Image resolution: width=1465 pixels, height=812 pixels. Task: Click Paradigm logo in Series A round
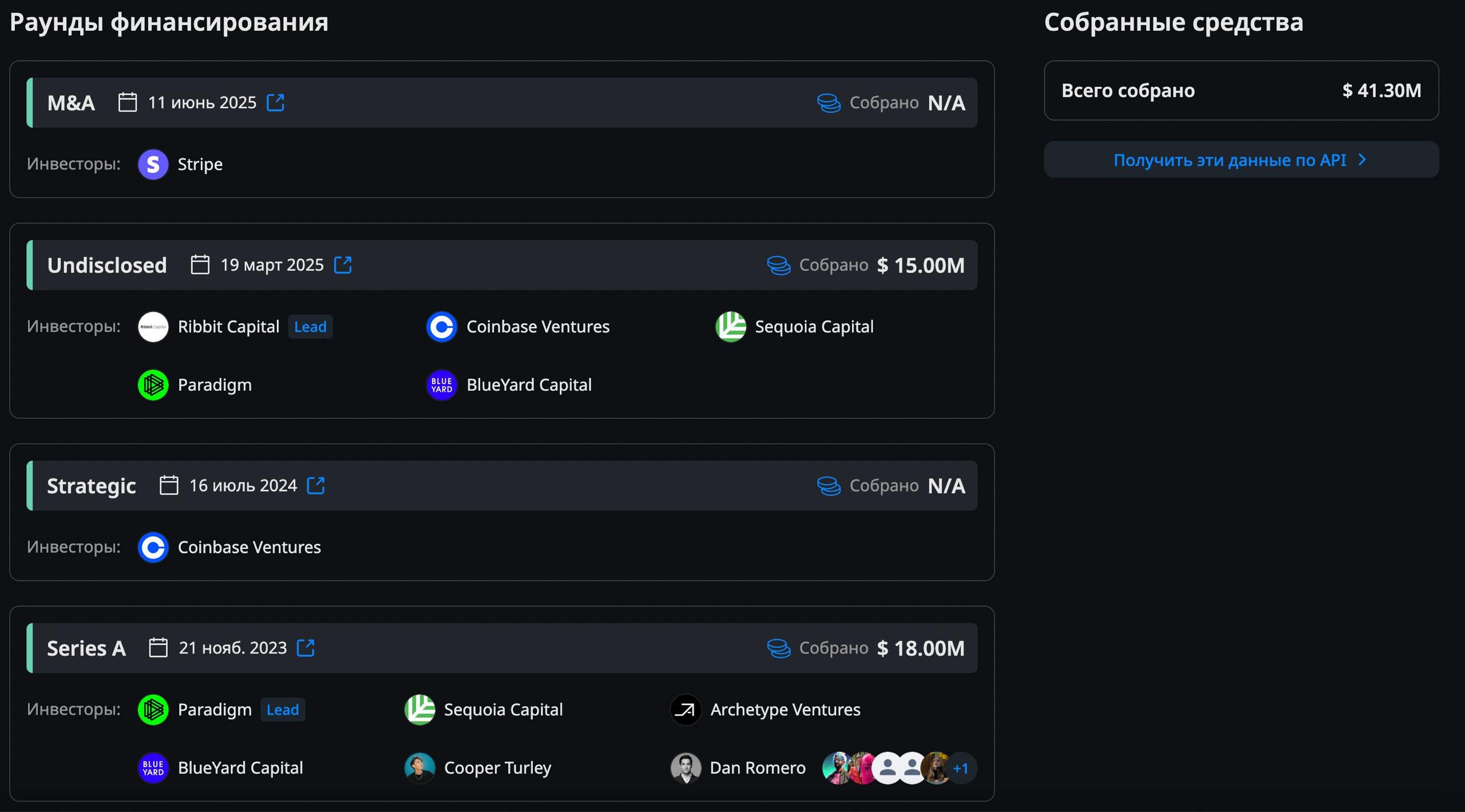[153, 710]
